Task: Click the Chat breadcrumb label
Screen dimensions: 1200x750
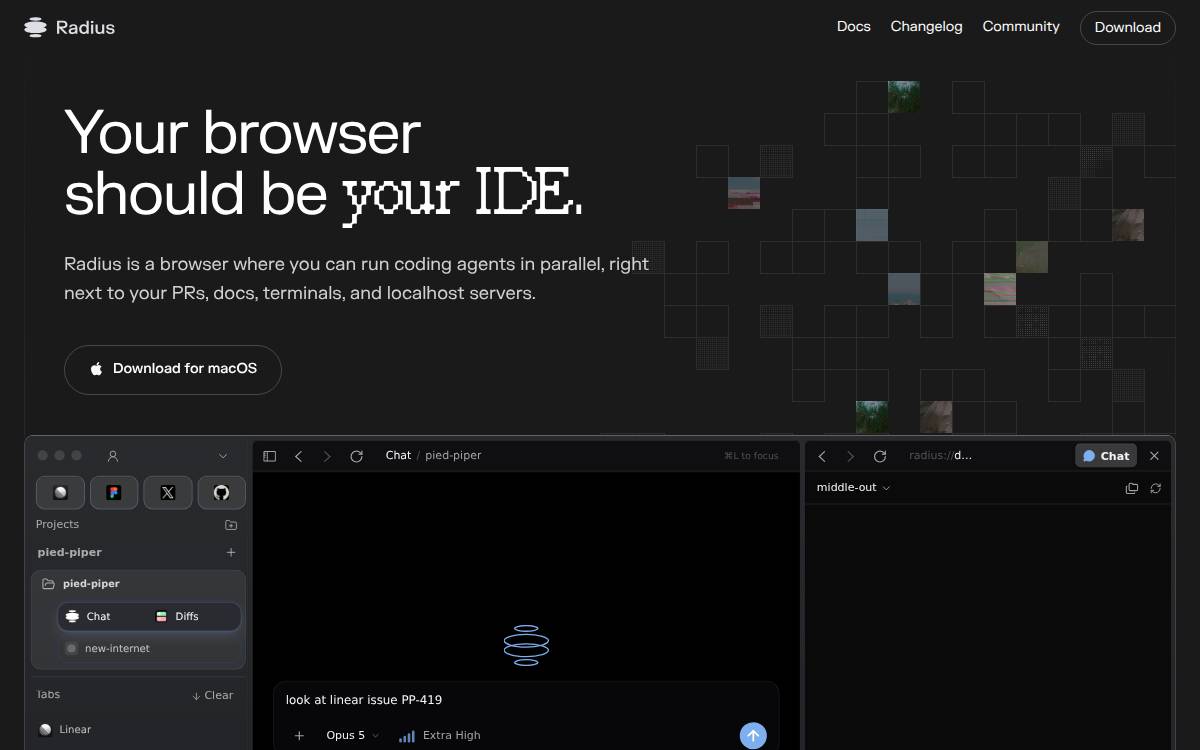Action: click(x=398, y=455)
